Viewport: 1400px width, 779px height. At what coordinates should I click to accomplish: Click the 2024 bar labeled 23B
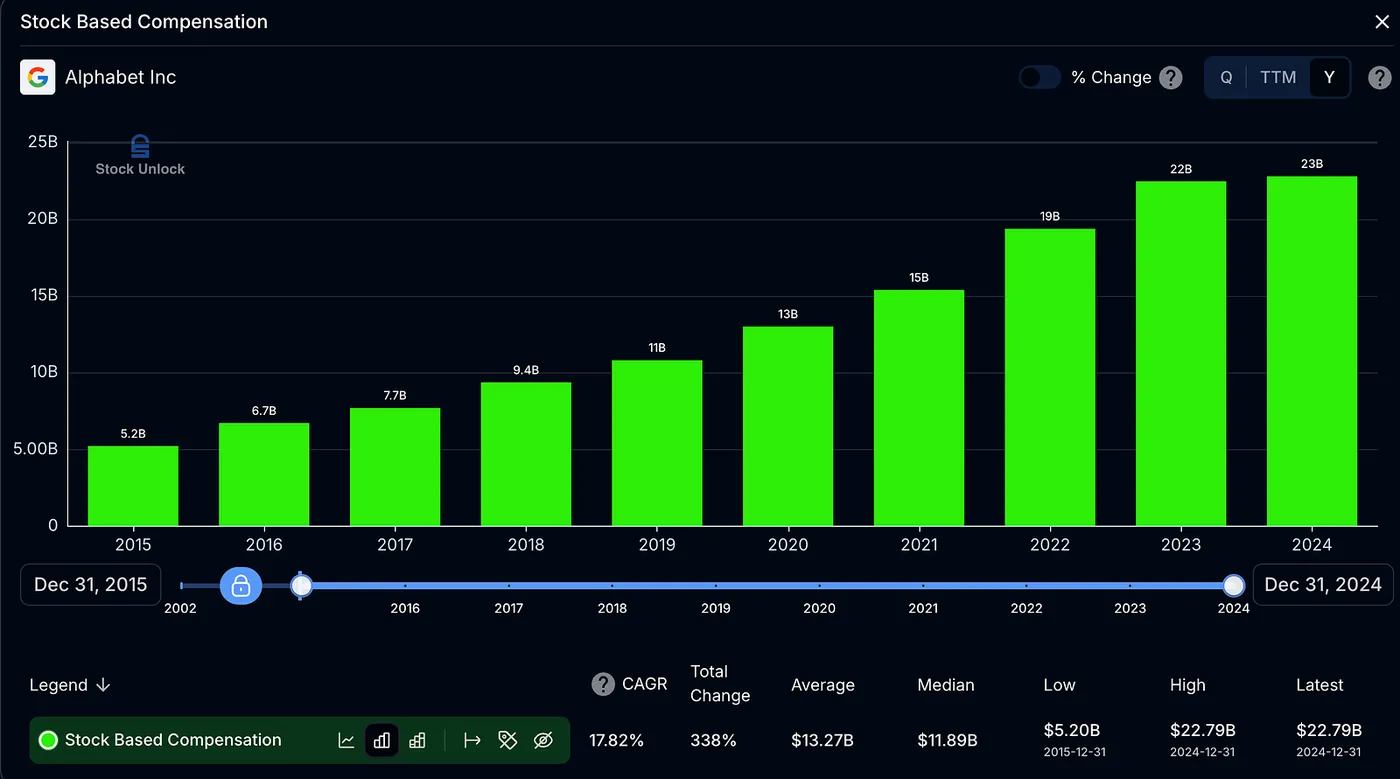(1312, 351)
